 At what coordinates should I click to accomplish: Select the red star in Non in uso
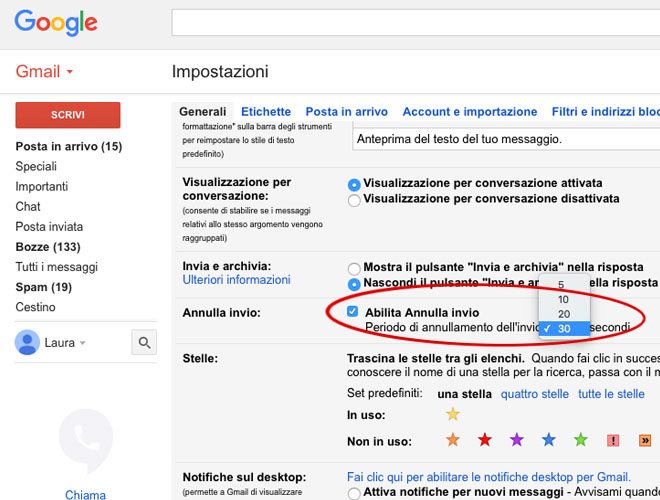pyautogui.click(x=485, y=440)
